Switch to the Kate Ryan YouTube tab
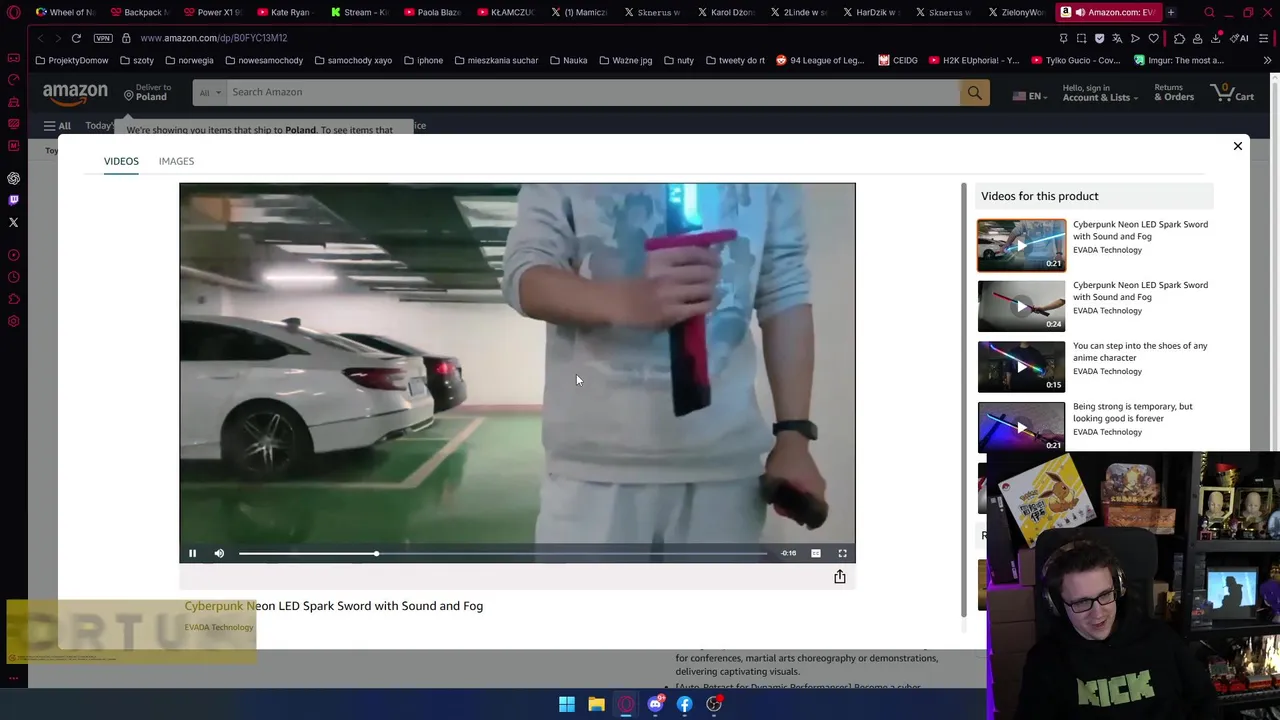The width and height of the screenshot is (1280, 720). (x=285, y=12)
